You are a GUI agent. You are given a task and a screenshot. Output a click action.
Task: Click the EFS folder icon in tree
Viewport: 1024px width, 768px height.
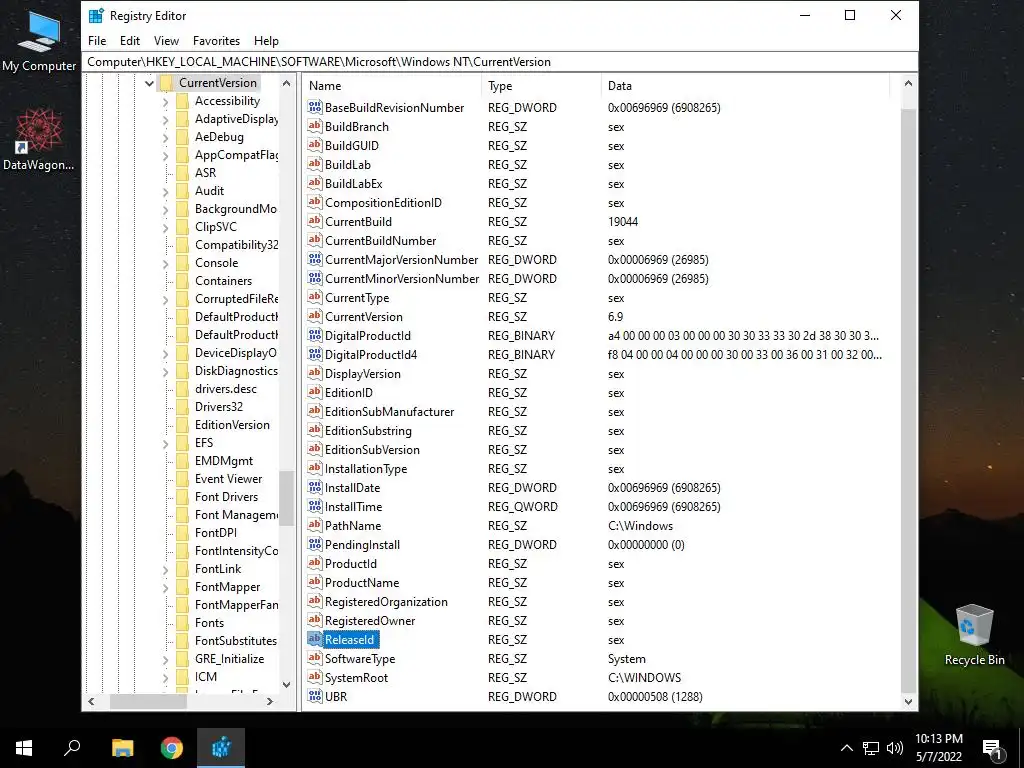pyautogui.click(x=182, y=443)
